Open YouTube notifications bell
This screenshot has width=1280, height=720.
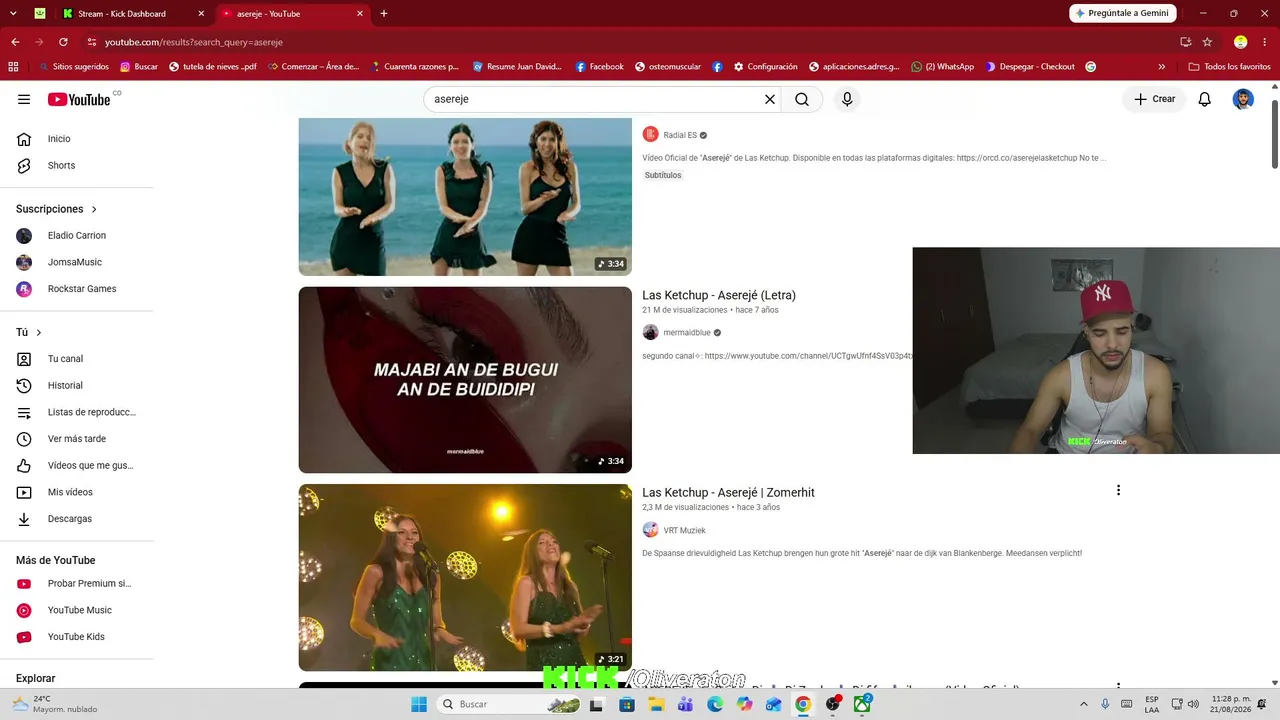click(x=1205, y=99)
